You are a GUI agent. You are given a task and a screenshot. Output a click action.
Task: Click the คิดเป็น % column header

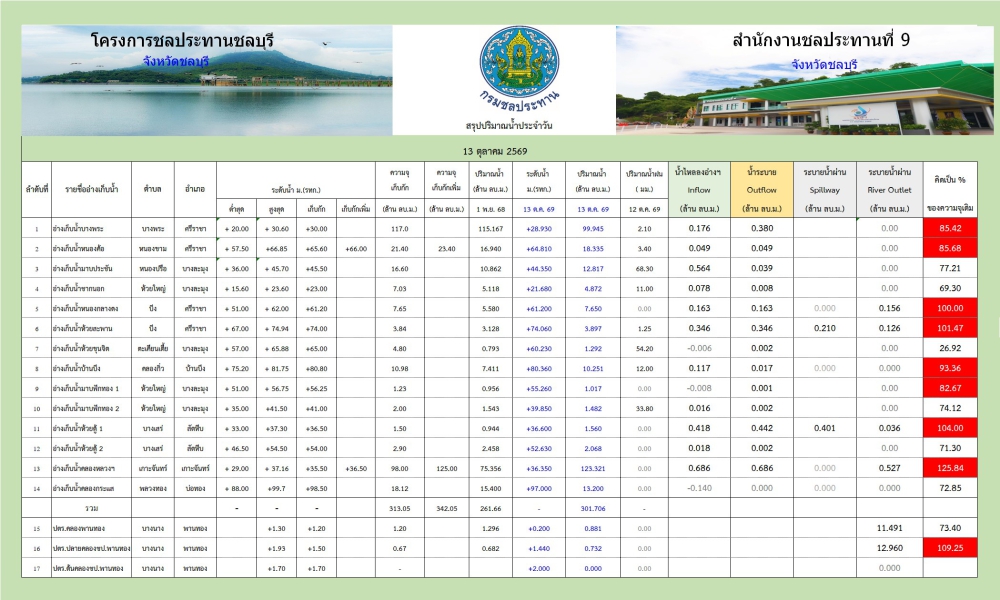(x=950, y=189)
